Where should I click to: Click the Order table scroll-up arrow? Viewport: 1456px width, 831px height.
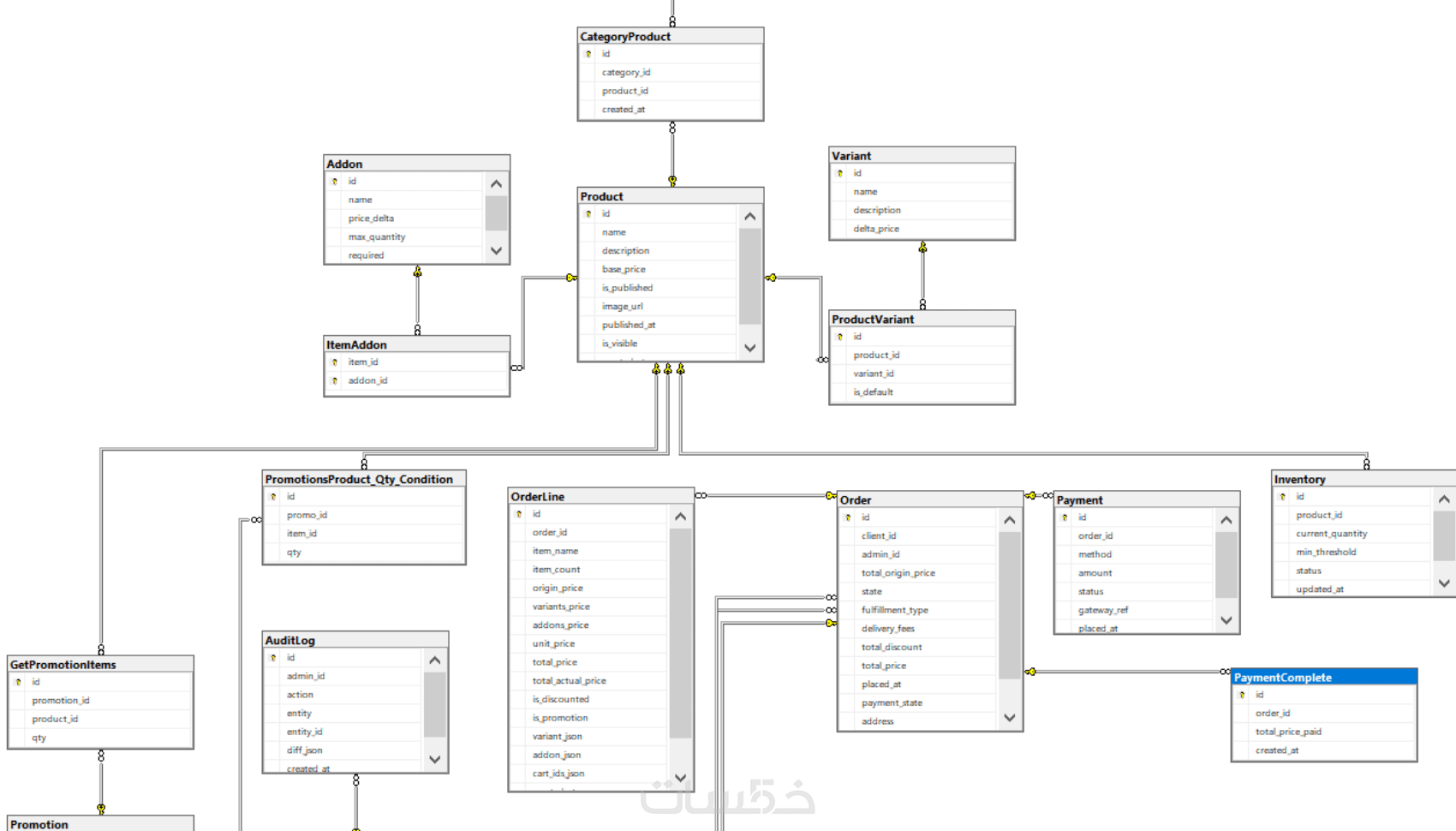pos(1010,520)
